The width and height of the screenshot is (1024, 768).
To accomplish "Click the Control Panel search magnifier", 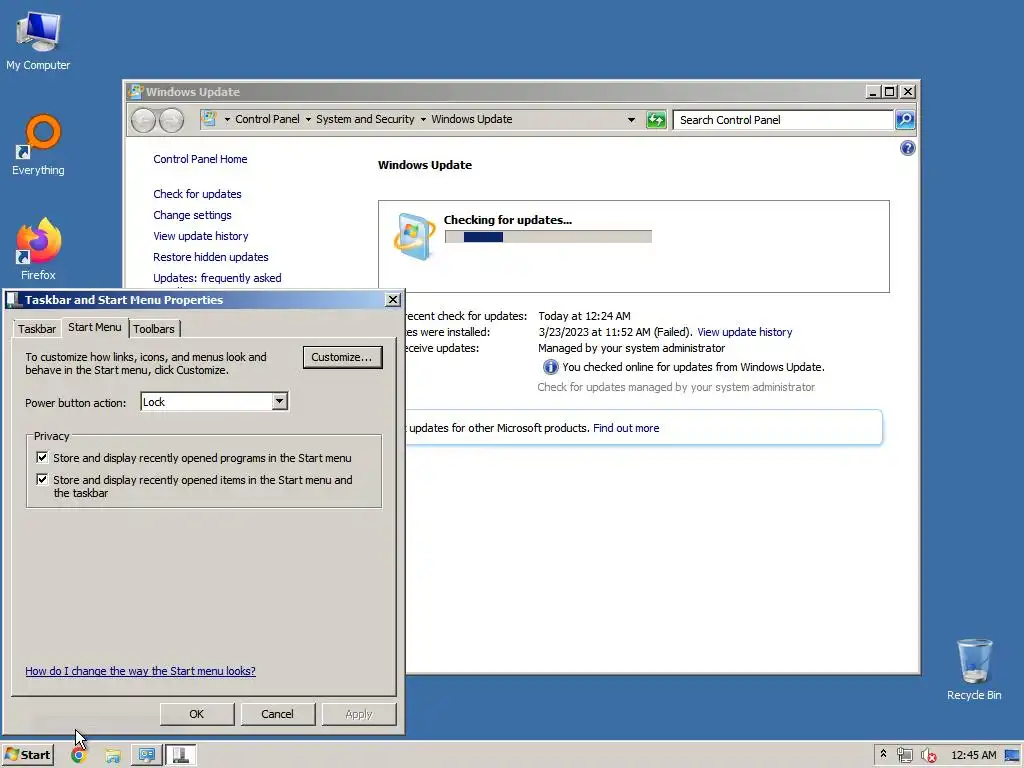I will coord(905,120).
